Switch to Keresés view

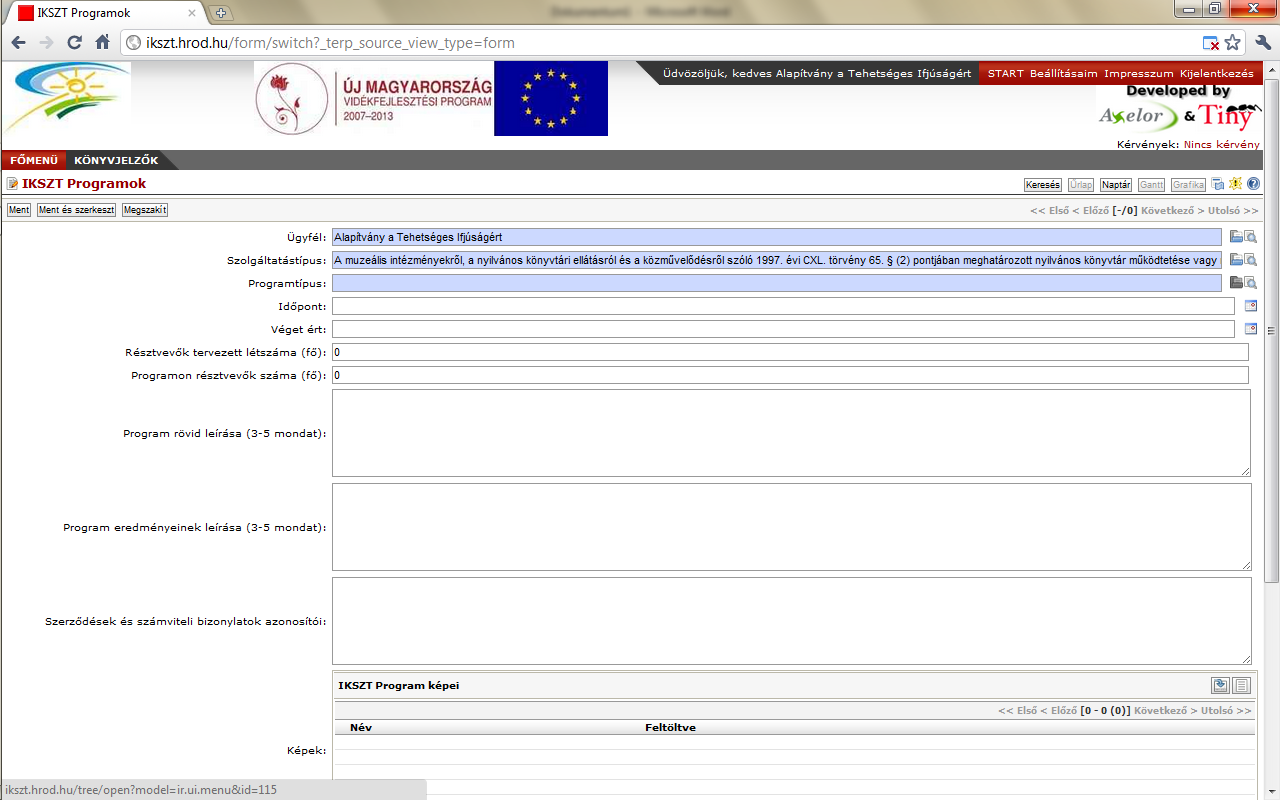(x=1043, y=185)
